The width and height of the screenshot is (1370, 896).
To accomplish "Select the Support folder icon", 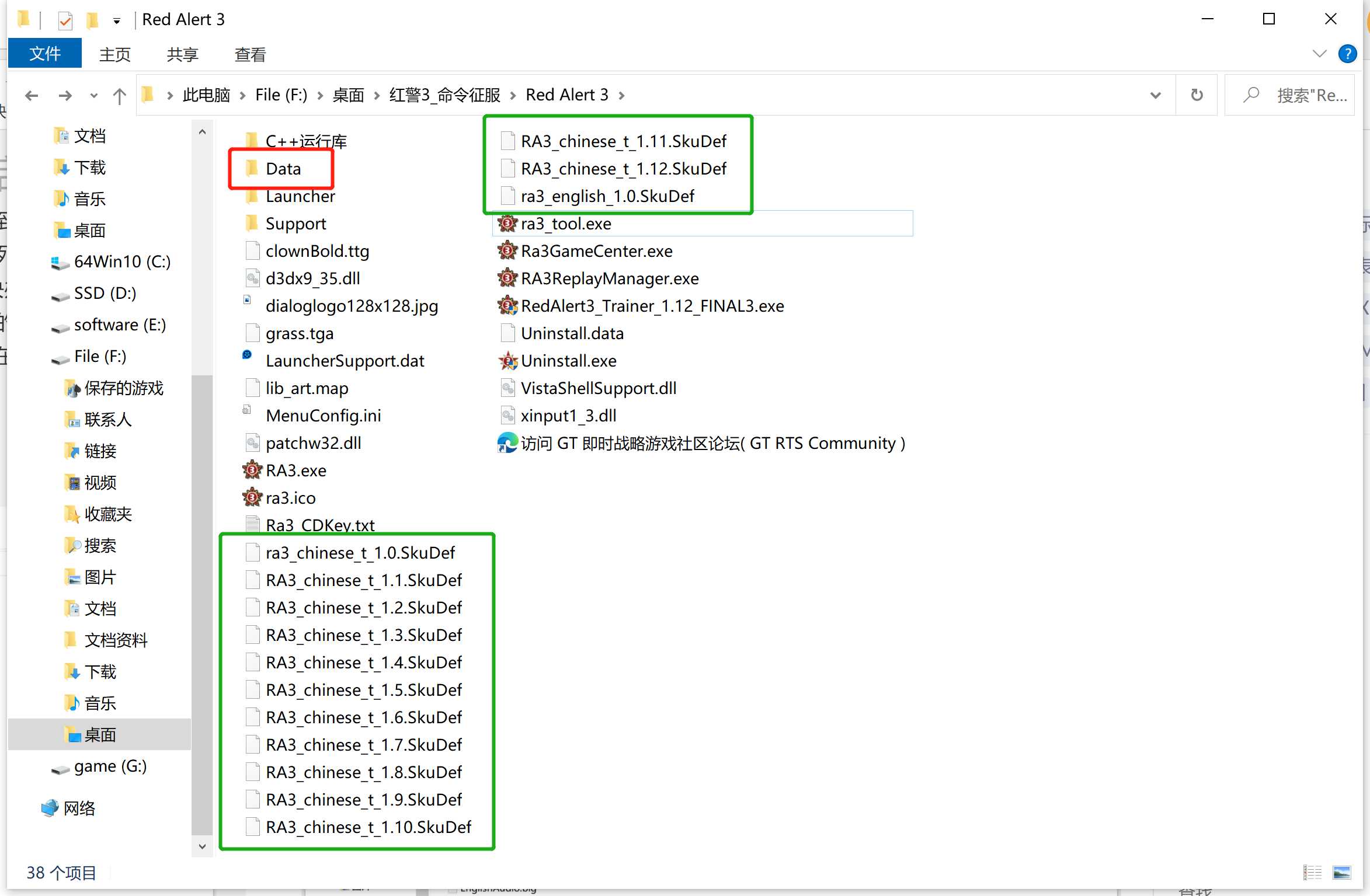I will [252, 223].
